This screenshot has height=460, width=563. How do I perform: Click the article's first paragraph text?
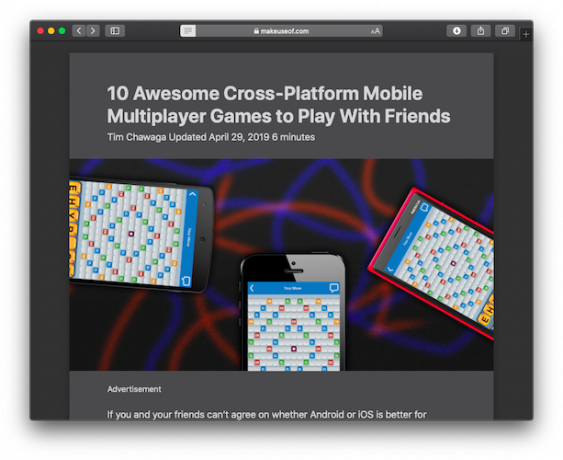coord(267,415)
